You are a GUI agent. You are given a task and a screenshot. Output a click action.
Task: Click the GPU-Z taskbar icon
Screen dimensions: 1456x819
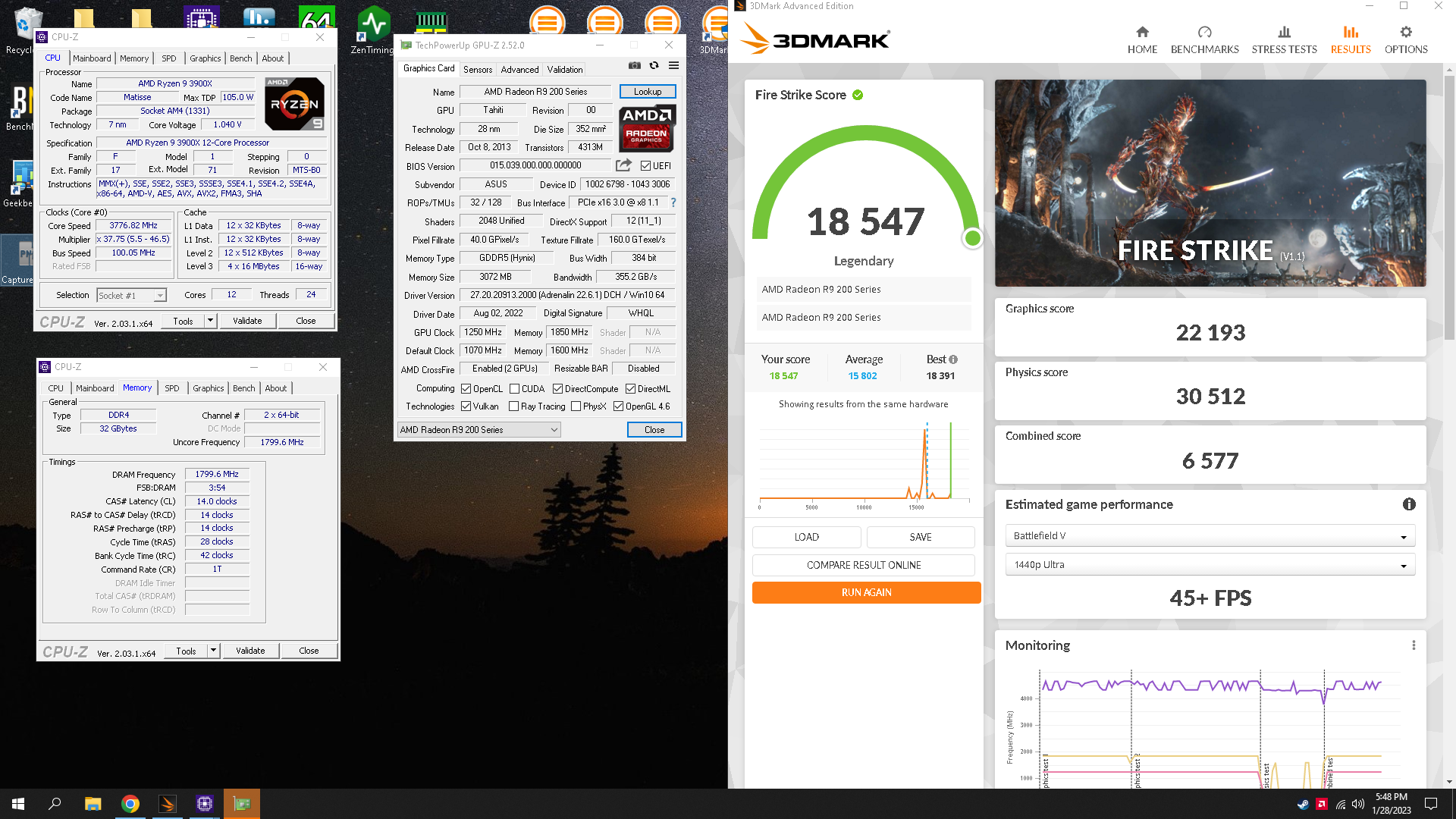[x=242, y=804]
